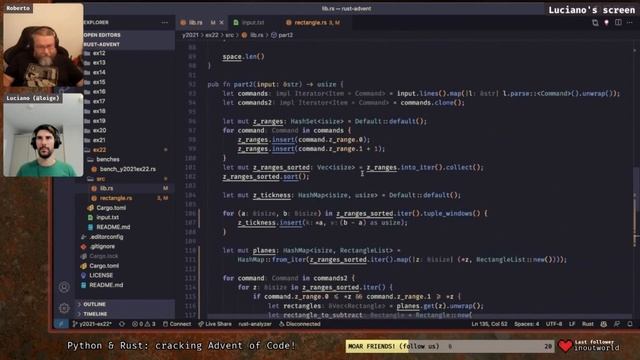Screen dimensions: 640x360
Task: Open errors and warnings problems indicator
Action: click(144, 324)
